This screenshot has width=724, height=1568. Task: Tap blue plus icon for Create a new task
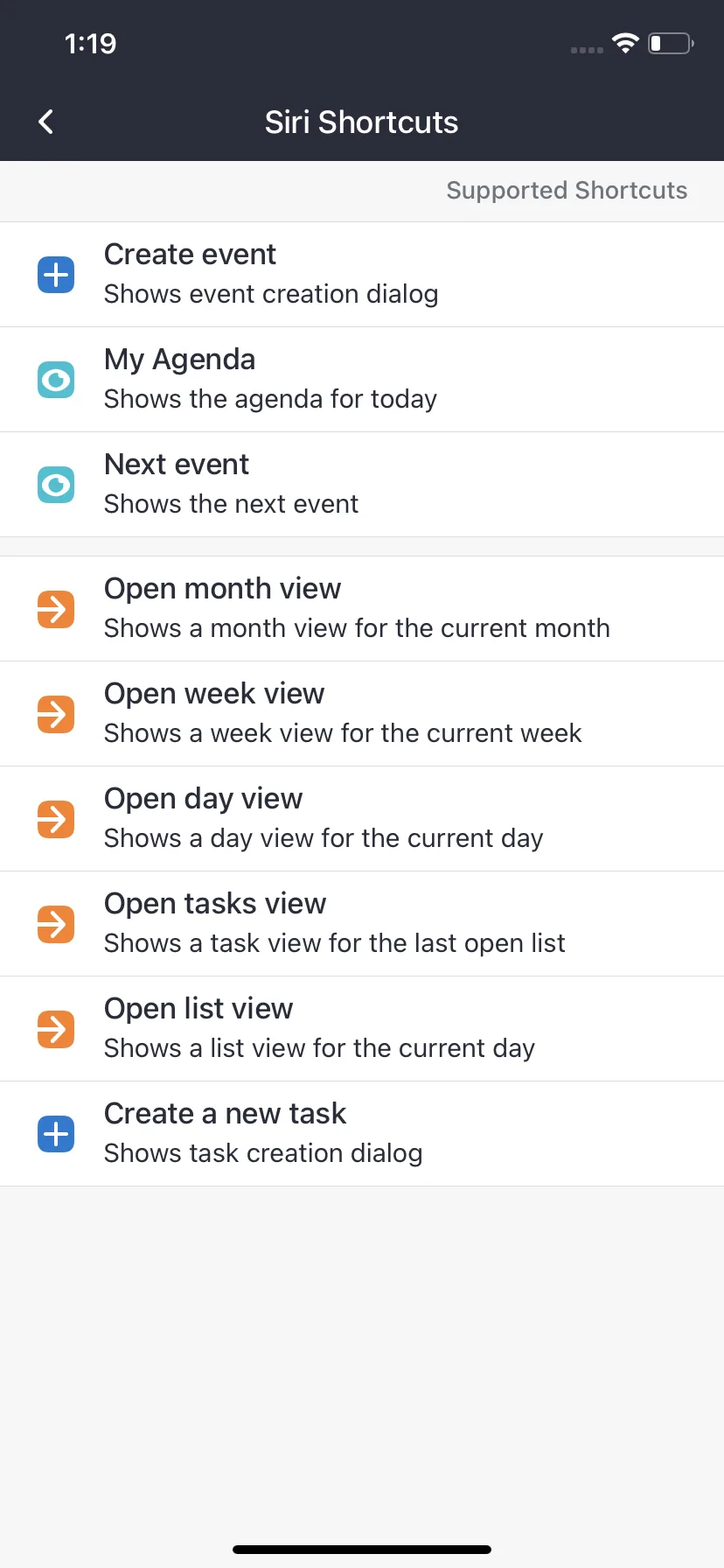click(56, 1134)
